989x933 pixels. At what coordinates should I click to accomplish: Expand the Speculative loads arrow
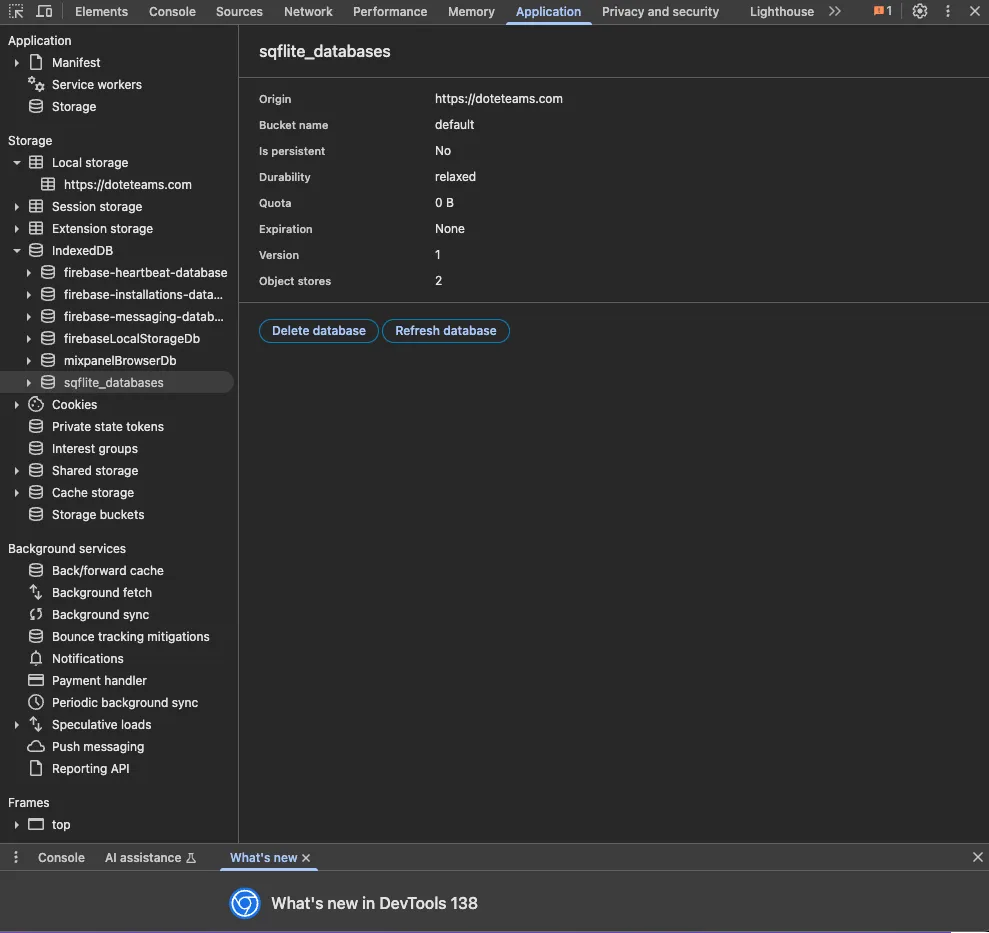16,725
